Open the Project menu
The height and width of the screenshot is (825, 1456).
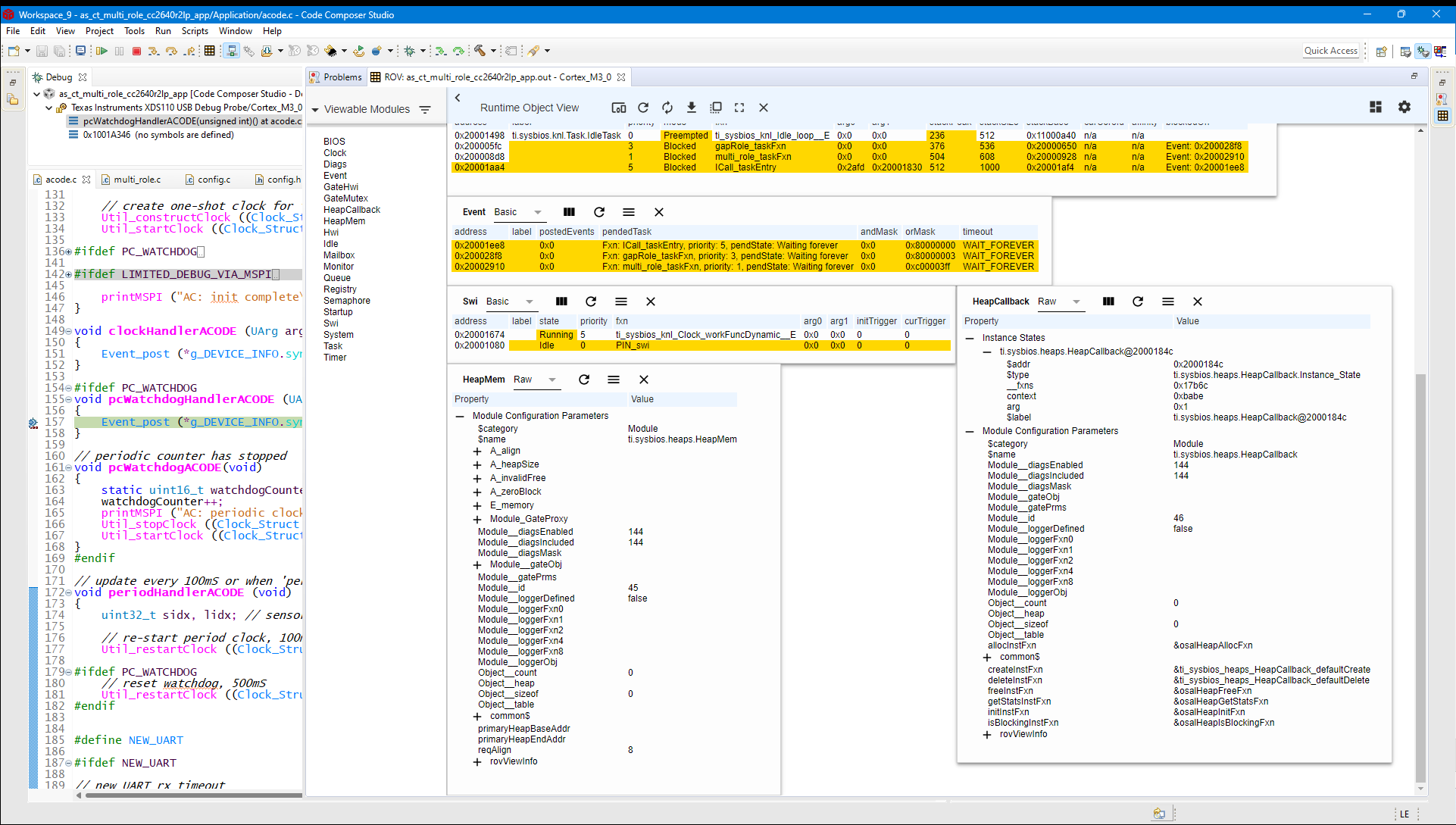pyautogui.click(x=99, y=31)
